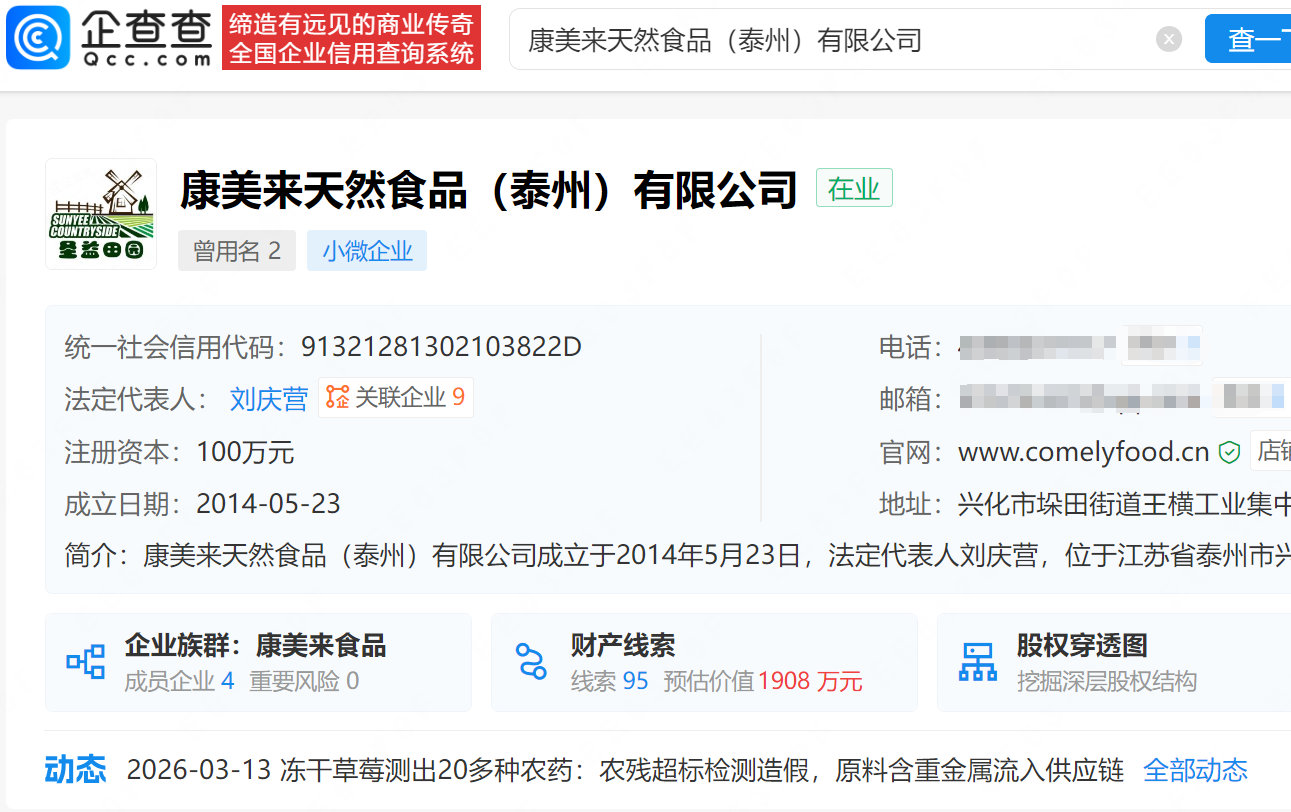Click founding date 2014-05-23
Viewport: 1291px width, 812px height.
268,504
